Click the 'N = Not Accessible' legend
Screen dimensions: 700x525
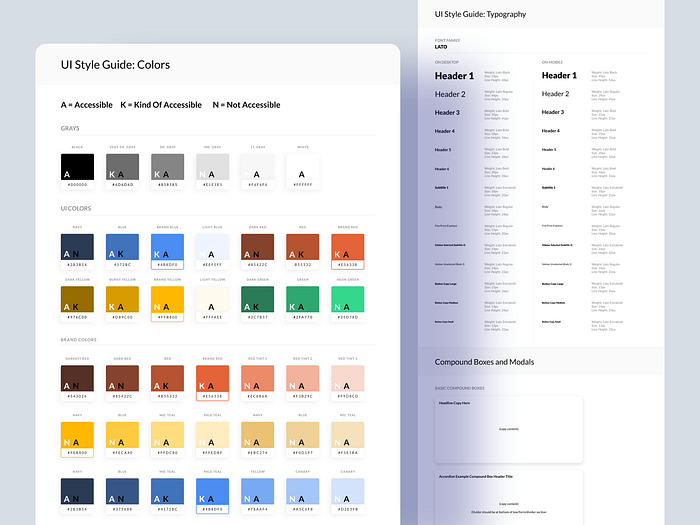[x=246, y=105]
